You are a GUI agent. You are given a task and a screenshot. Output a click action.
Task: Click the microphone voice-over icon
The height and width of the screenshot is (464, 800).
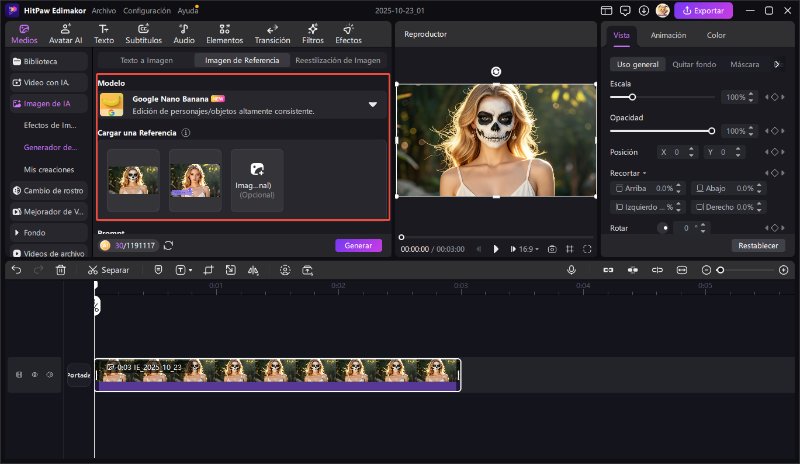(571, 270)
